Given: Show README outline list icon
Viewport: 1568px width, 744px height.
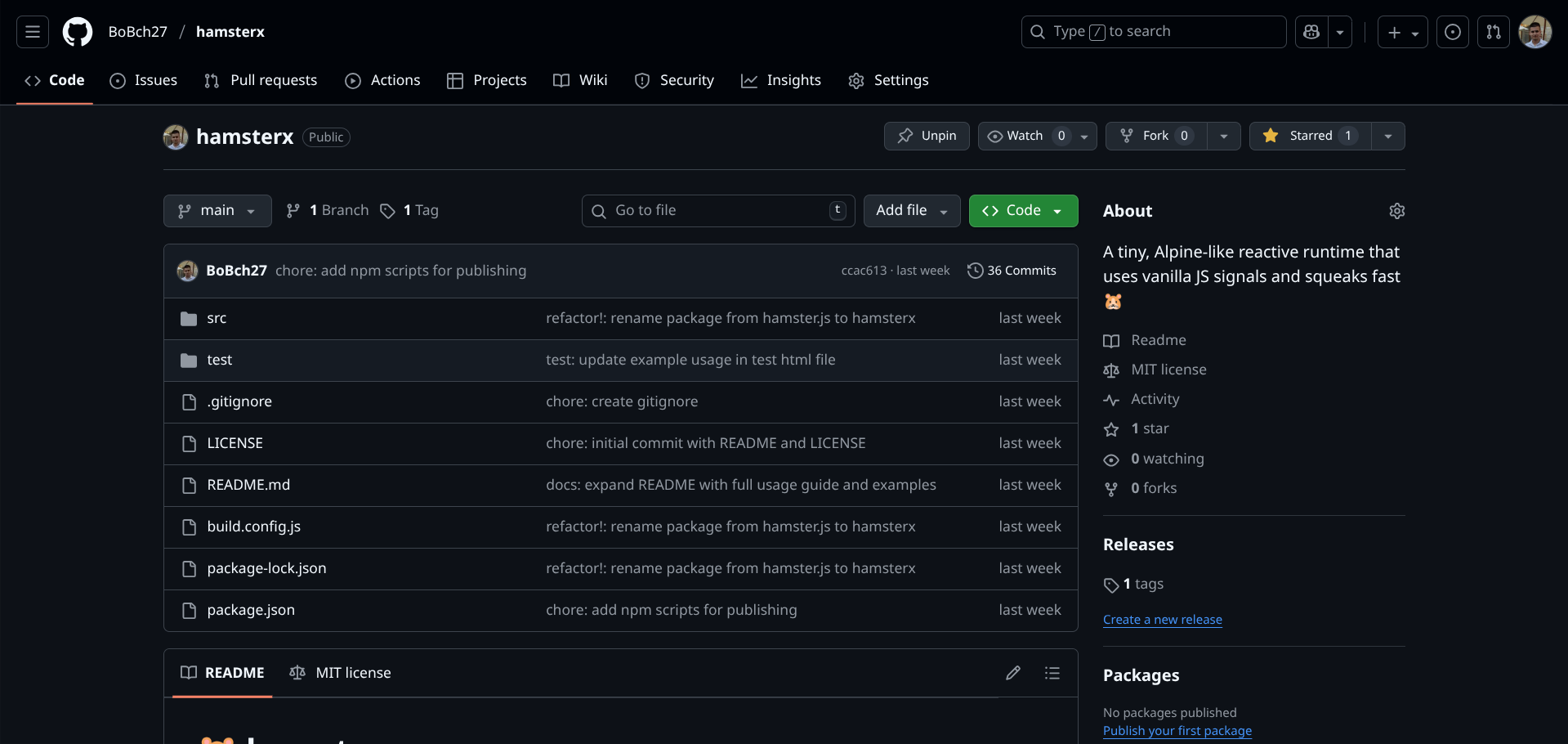Looking at the screenshot, I should click(x=1052, y=673).
